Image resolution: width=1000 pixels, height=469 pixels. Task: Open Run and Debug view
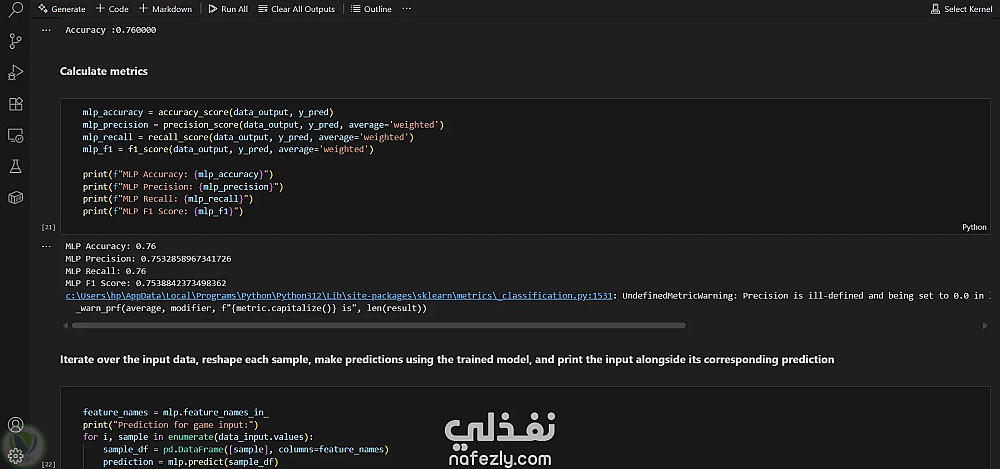[x=15, y=73]
